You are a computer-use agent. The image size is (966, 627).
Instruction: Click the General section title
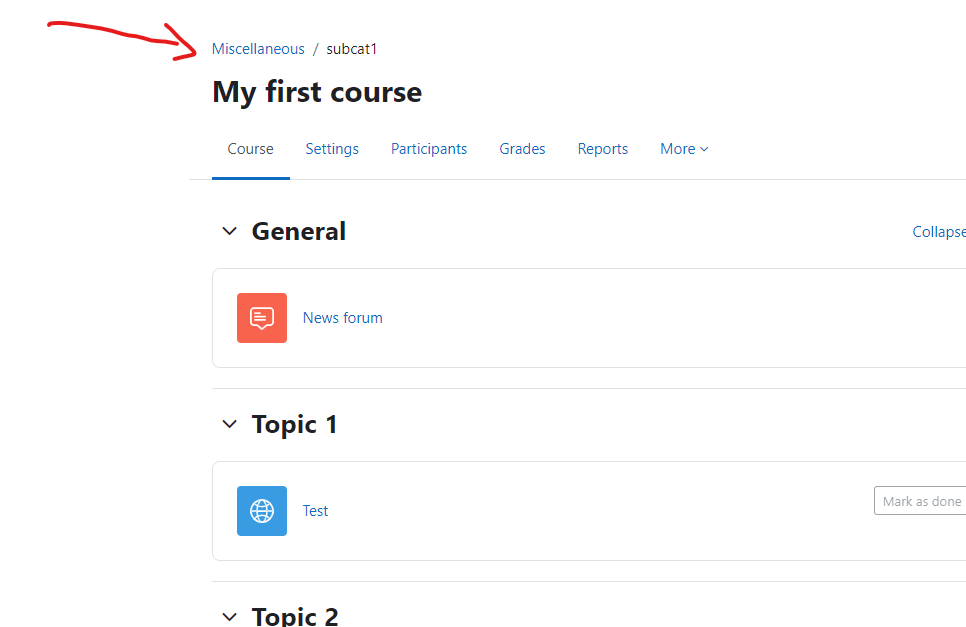tap(299, 232)
